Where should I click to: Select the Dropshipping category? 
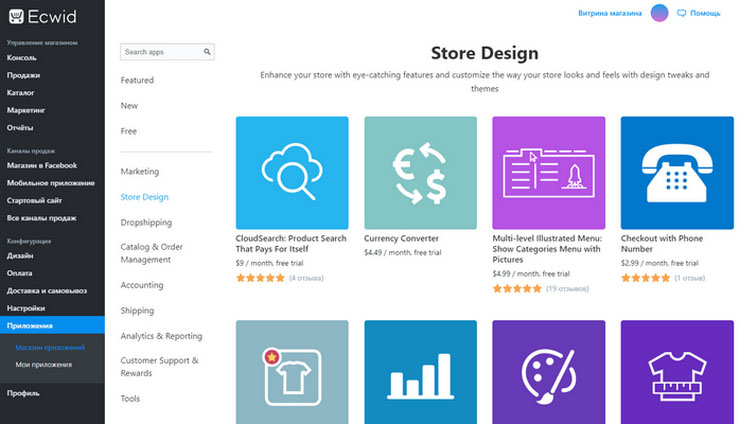[x=146, y=223]
